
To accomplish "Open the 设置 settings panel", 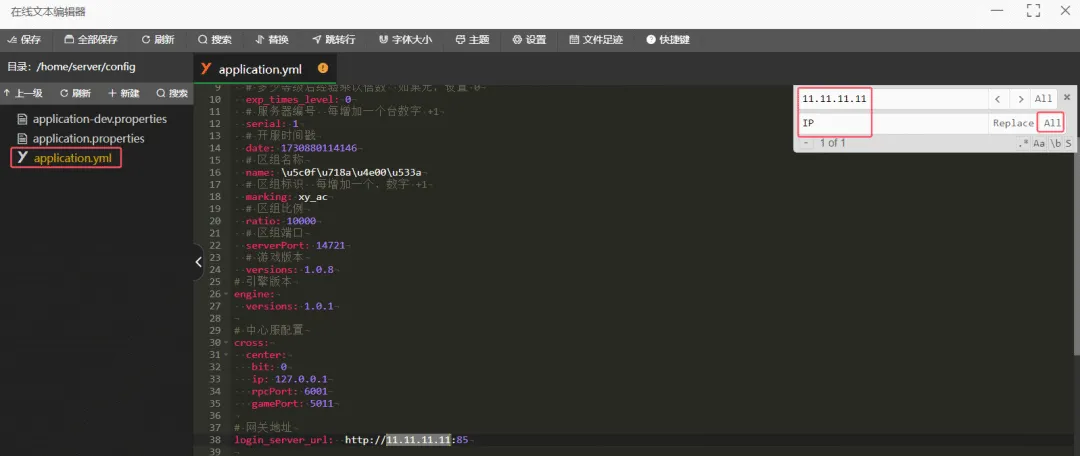I will click(529, 40).
